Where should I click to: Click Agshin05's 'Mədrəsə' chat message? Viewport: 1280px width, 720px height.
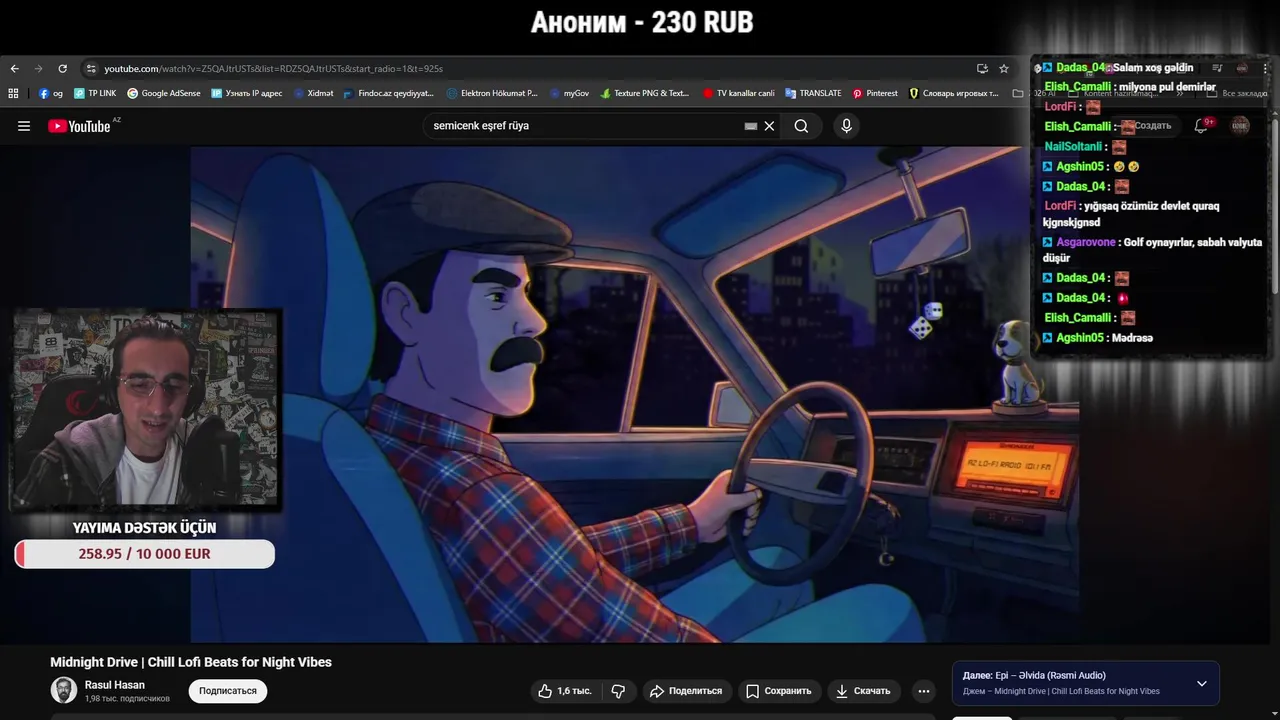coord(1098,338)
